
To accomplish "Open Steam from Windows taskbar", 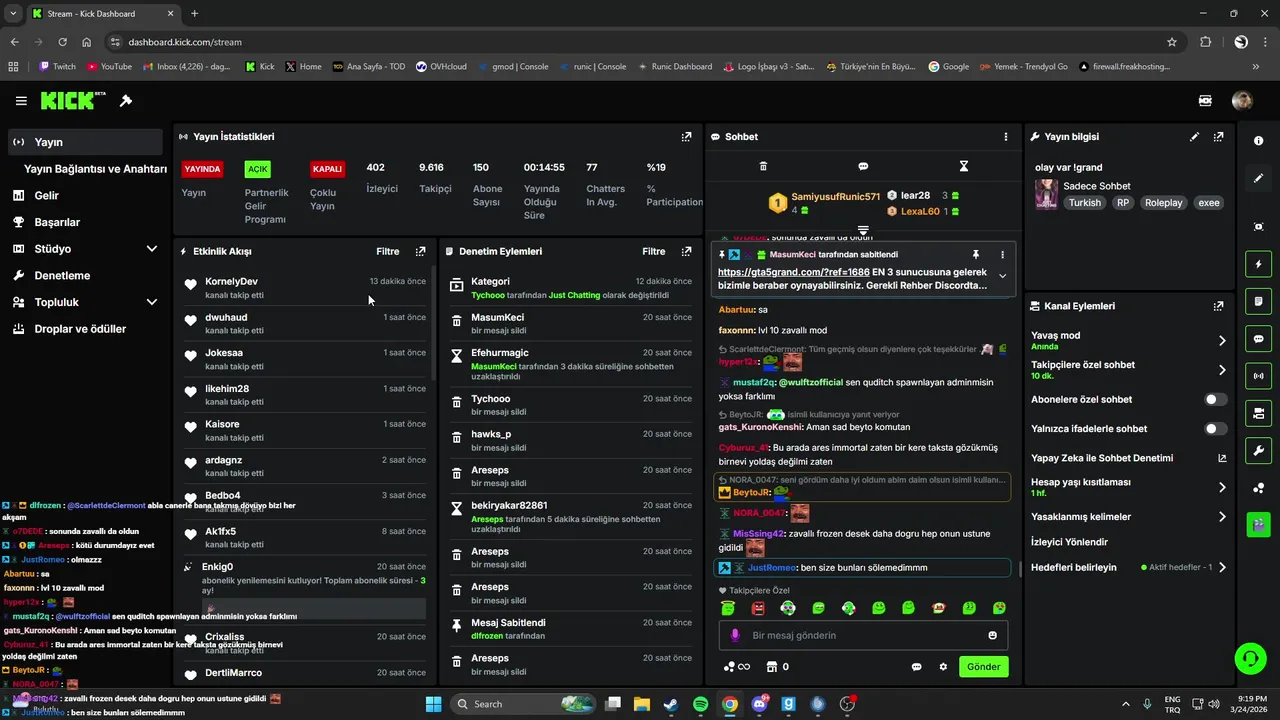I will tap(671, 704).
